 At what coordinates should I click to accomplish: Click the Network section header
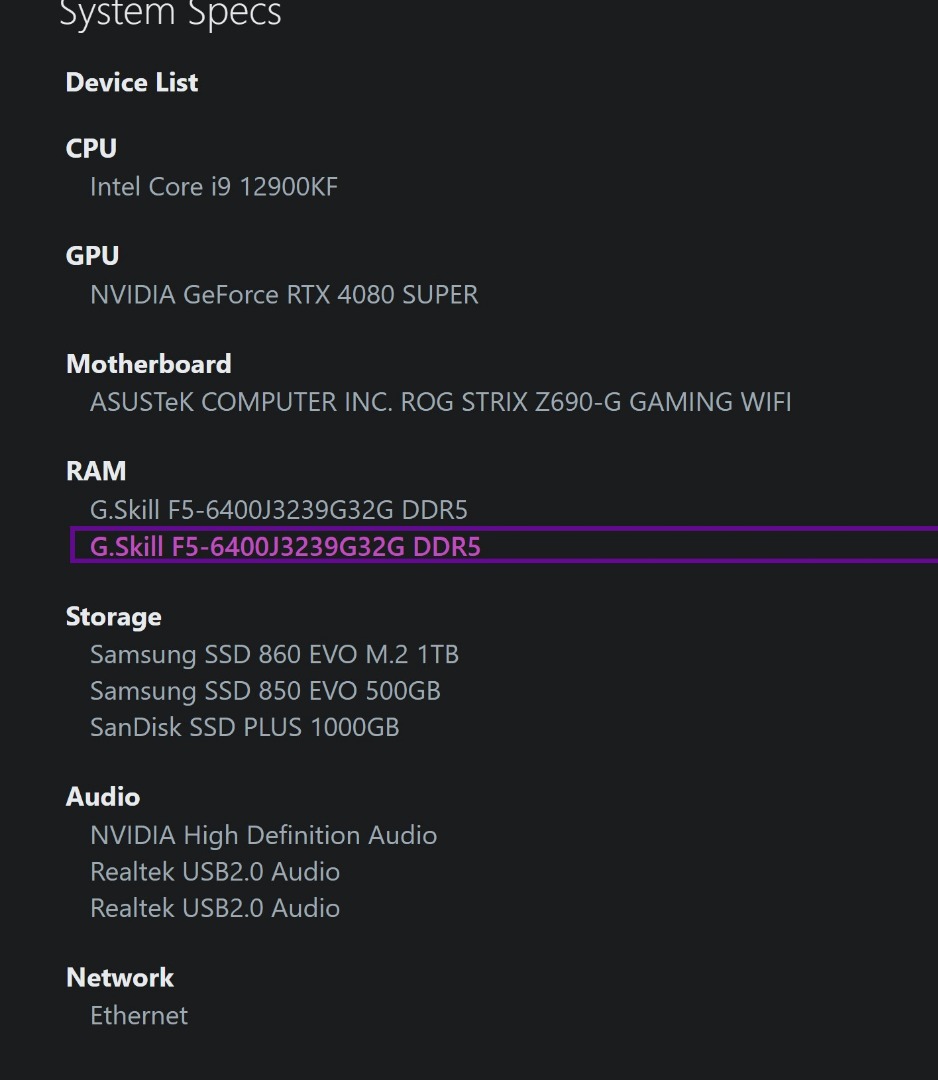[x=119, y=977]
